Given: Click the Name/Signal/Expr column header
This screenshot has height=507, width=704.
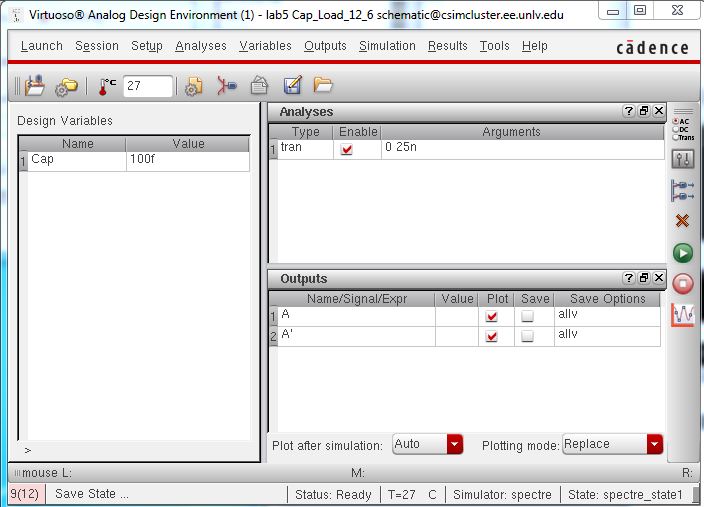Looking at the screenshot, I should point(356,299).
